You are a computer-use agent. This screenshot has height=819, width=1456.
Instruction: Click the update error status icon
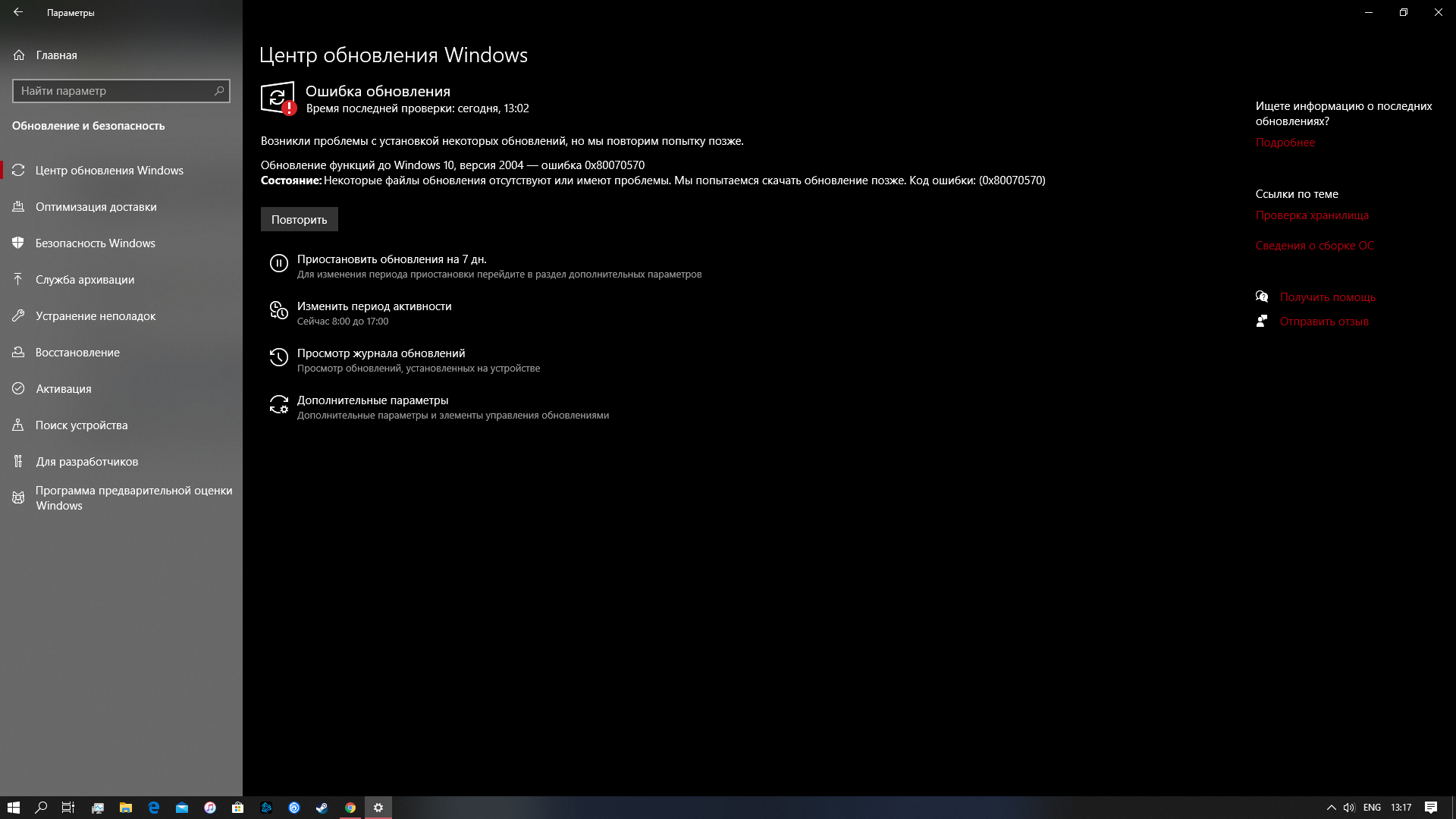point(278,99)
